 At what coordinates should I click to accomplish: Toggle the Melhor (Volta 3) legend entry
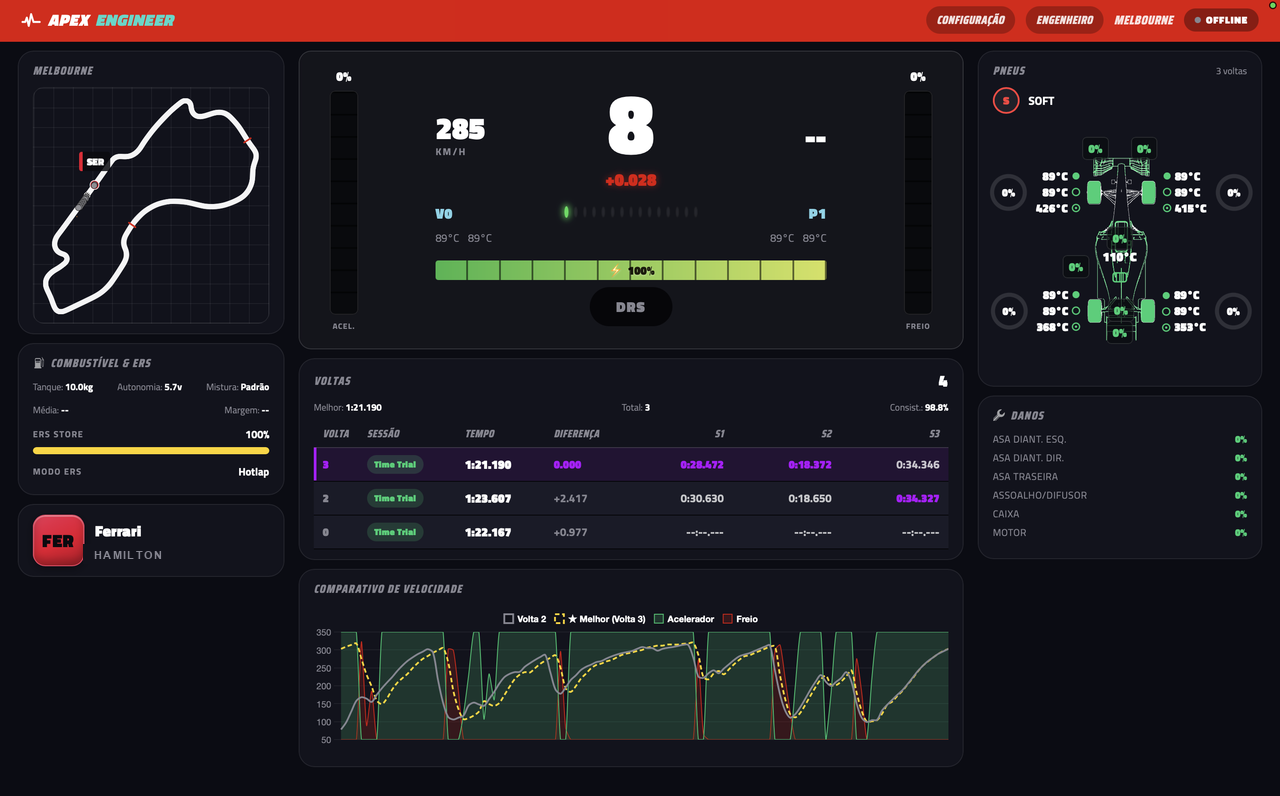coord(600,619)
